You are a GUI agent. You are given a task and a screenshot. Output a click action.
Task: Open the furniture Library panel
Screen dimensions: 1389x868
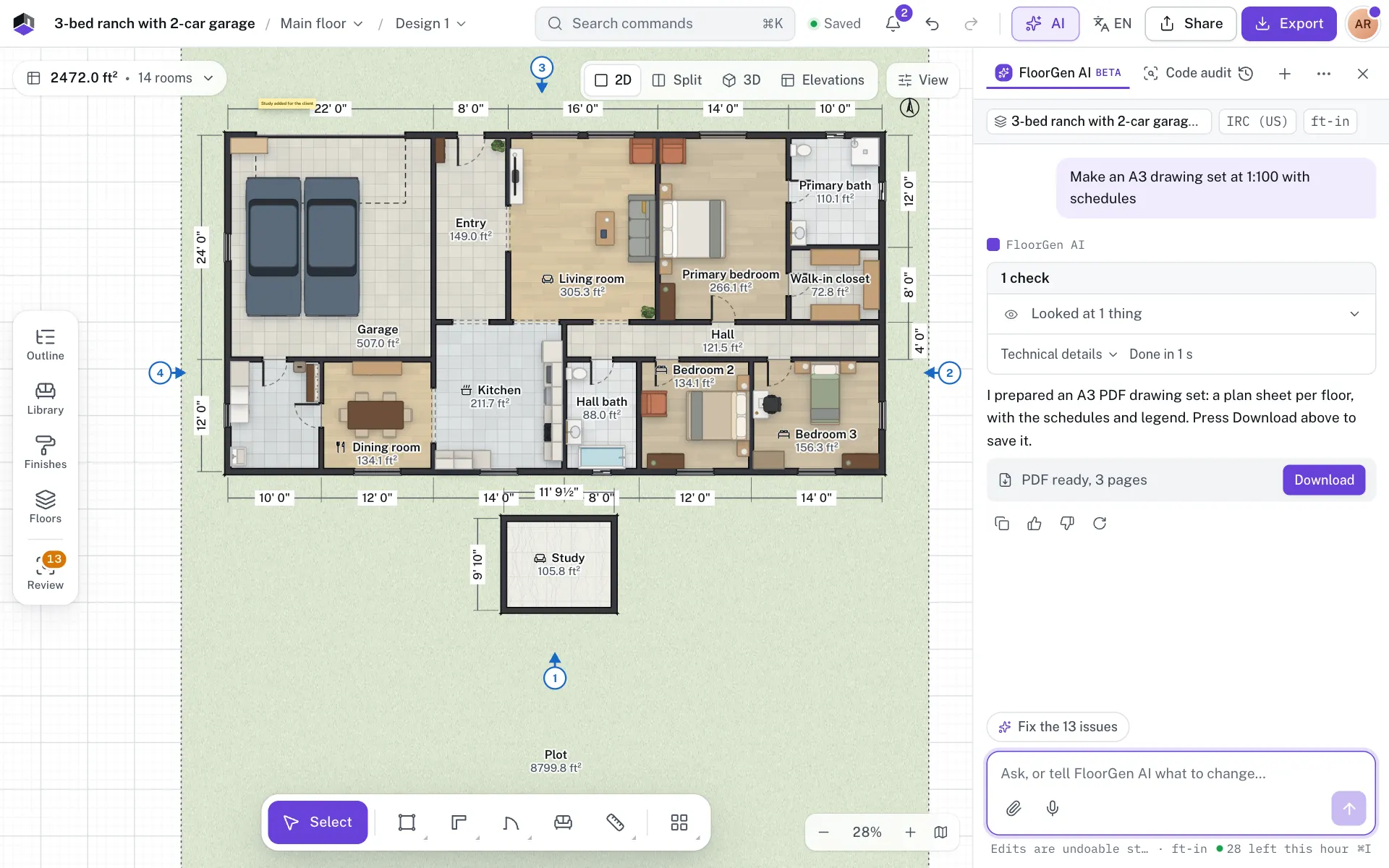45,399
